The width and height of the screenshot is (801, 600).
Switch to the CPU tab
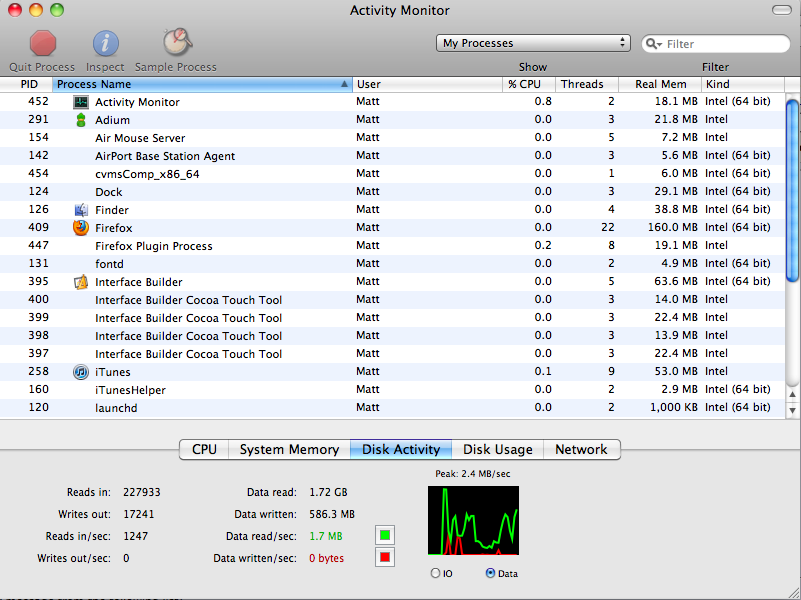click(x=204, y=449)
